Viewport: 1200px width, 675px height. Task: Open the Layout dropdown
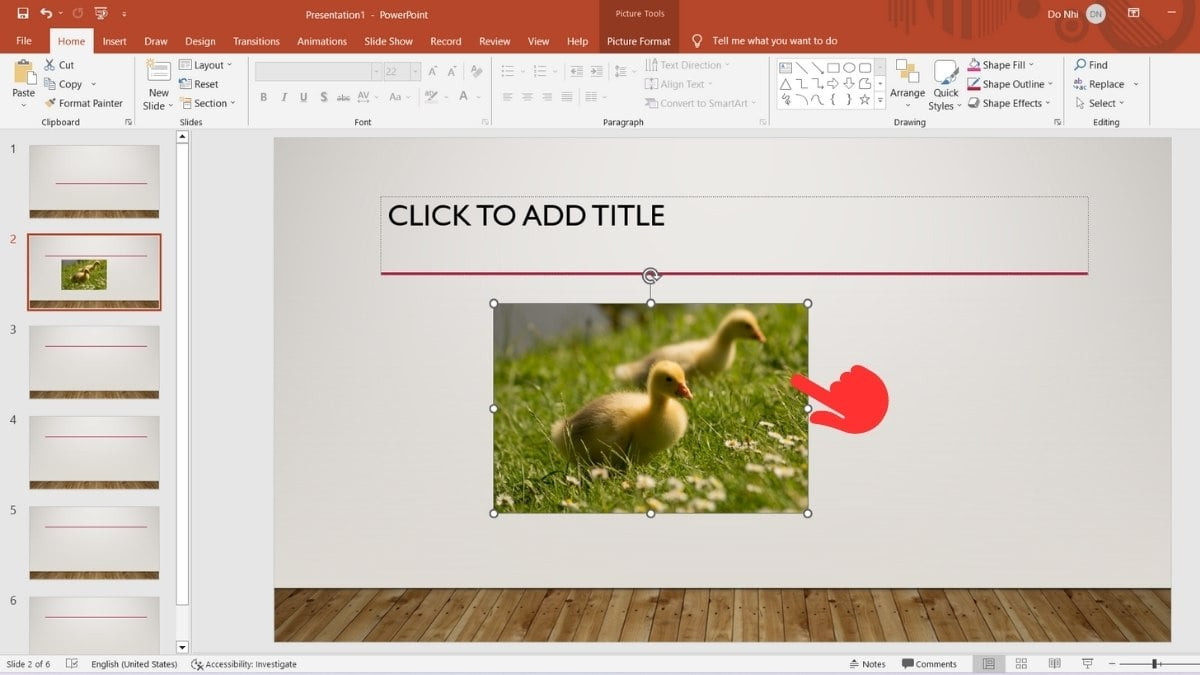pyautogui.click(x=206, y=65)
